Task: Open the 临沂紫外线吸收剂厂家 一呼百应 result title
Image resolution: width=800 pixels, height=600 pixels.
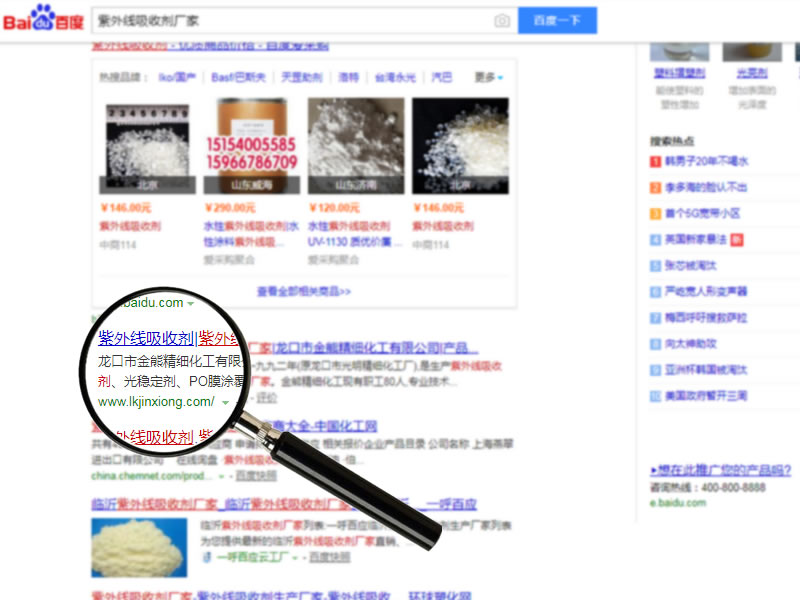Action: (x=284, y=504)
